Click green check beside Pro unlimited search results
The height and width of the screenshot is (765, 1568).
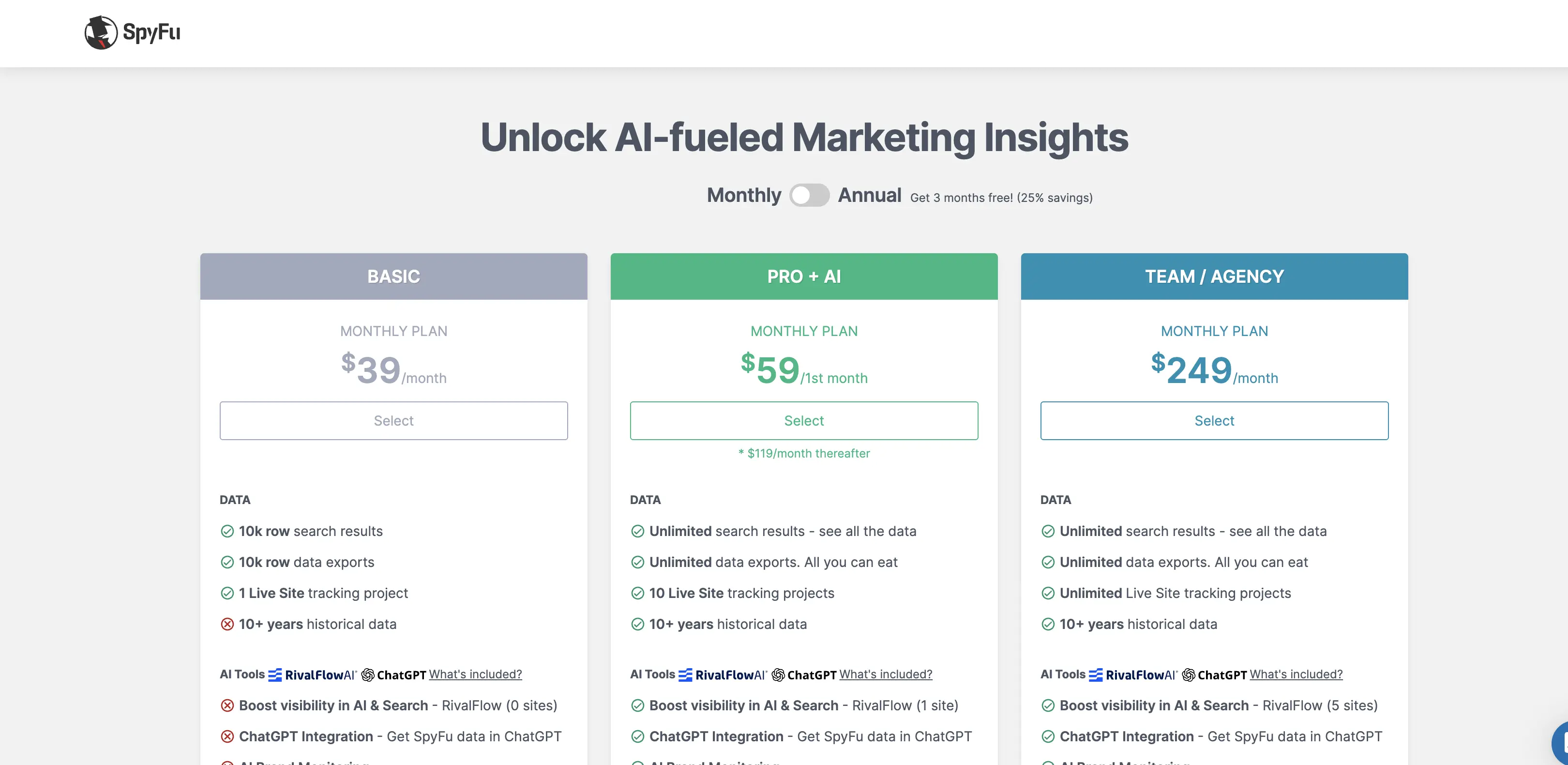637,531
